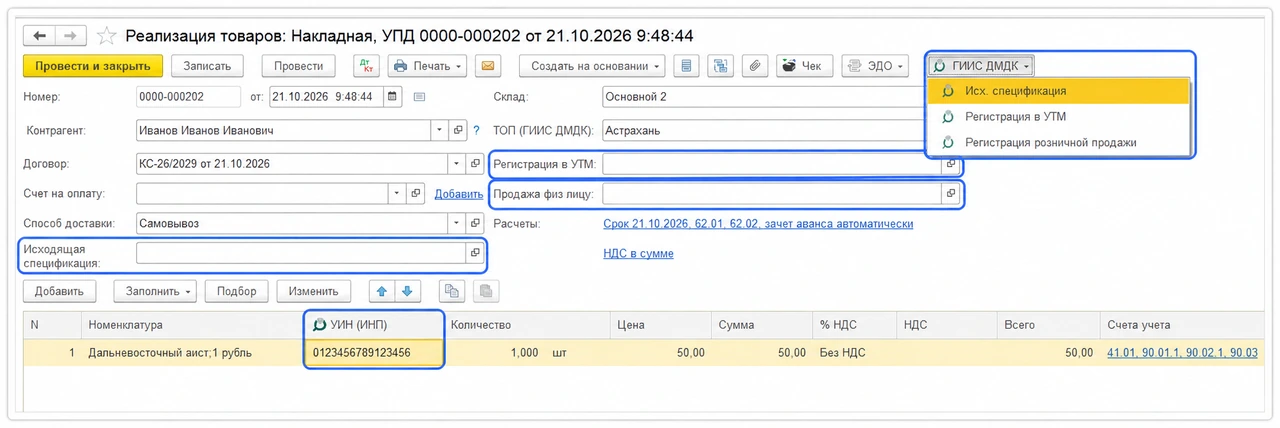Click the Подбор button
Viewport: 1280px width, 428px height.
pos(237,291)
